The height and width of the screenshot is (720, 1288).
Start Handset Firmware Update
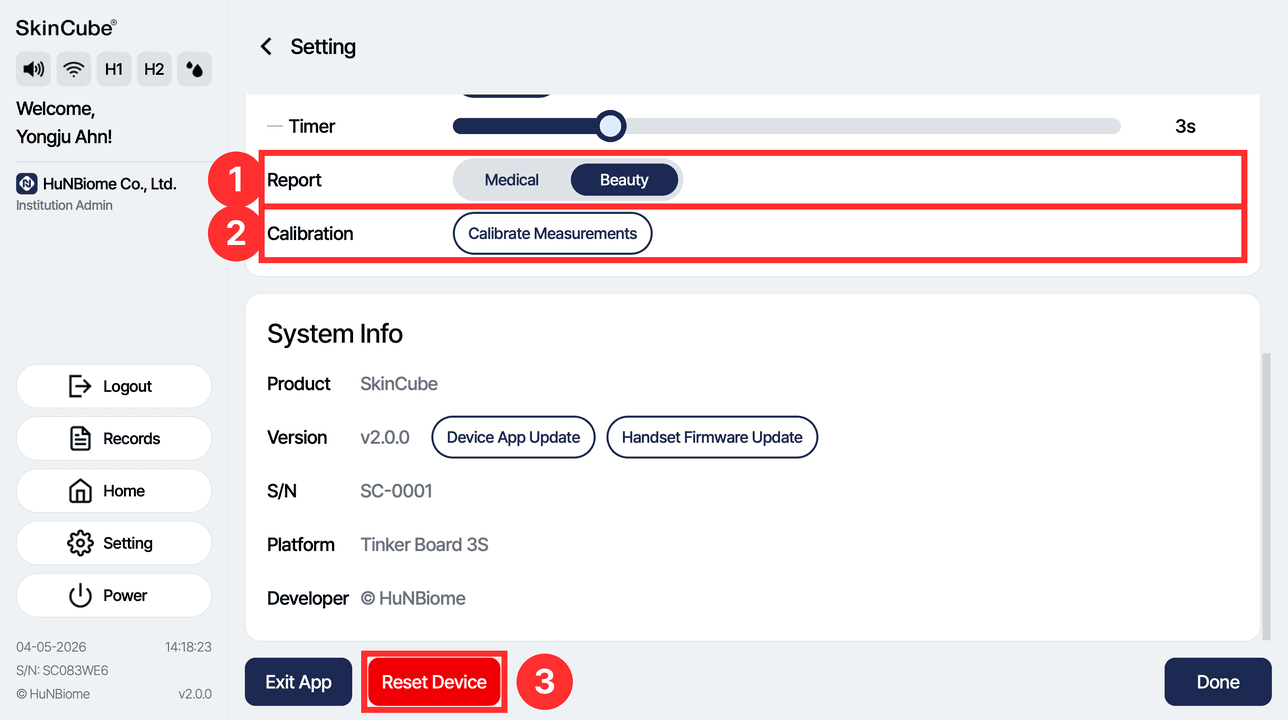(712, 437)
